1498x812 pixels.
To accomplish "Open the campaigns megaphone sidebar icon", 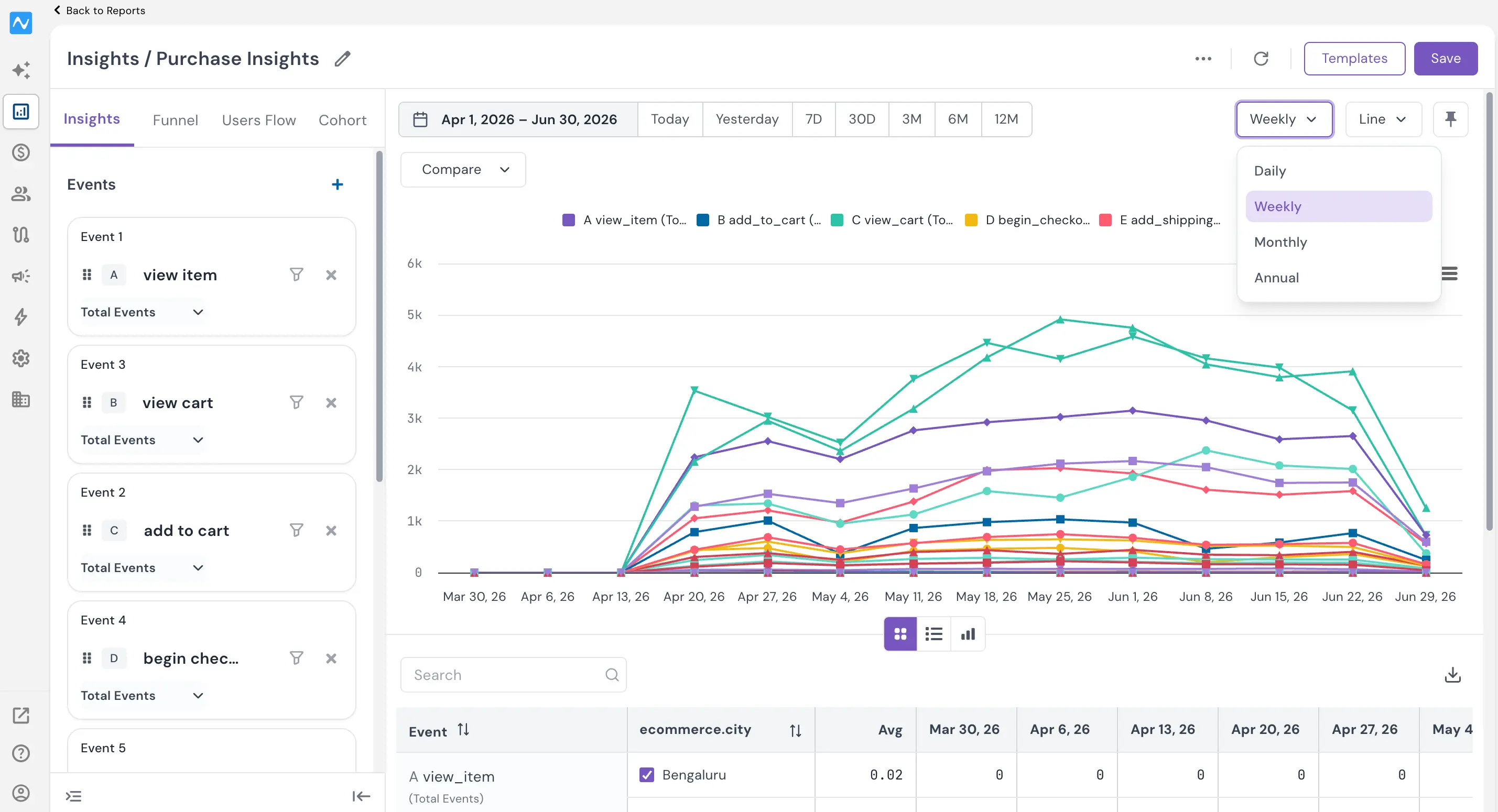I will pyautogui.click(x=21, y=276).
